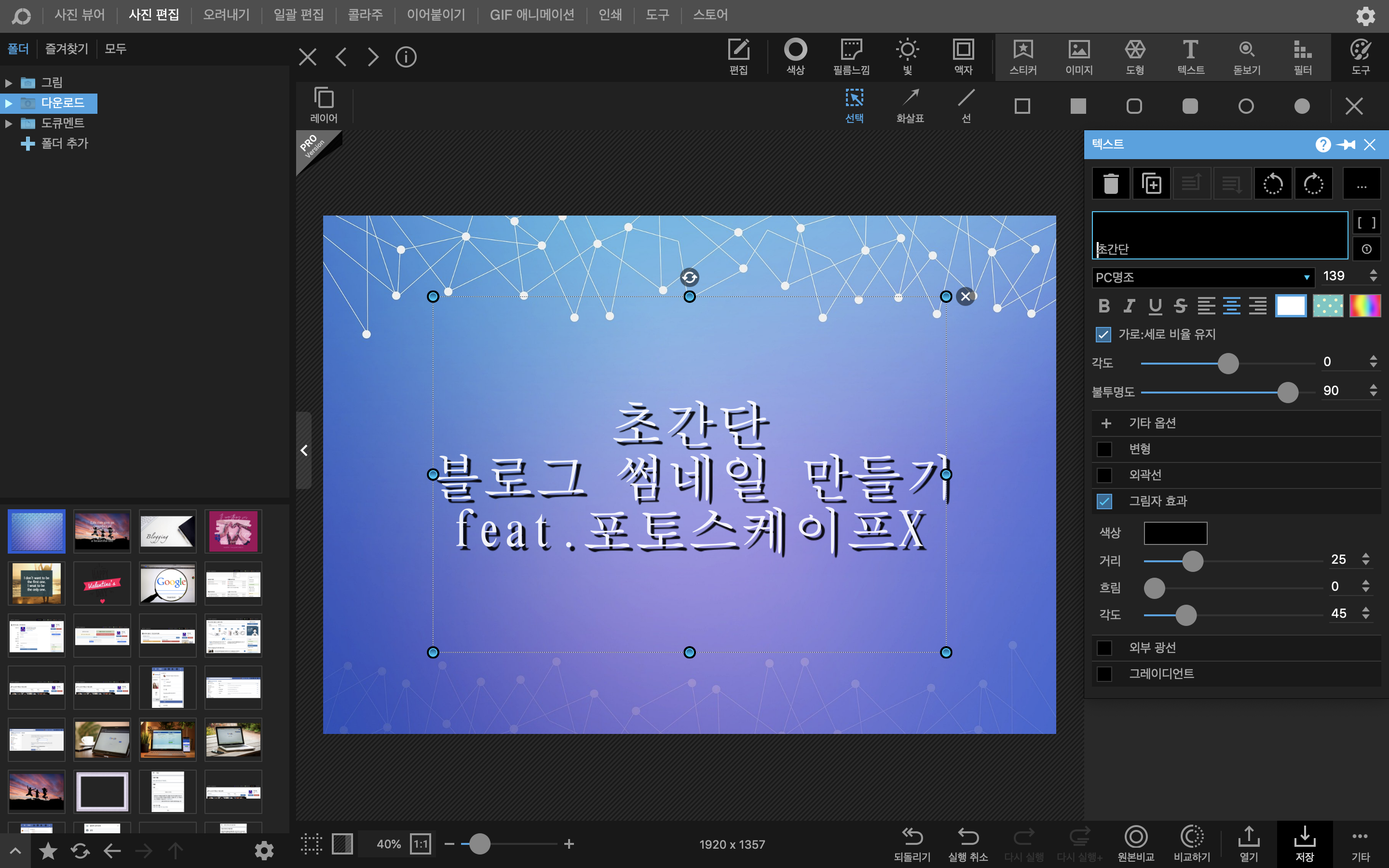
Task: Expand the 그림 folder tree arrow
Action: [9, 82]
